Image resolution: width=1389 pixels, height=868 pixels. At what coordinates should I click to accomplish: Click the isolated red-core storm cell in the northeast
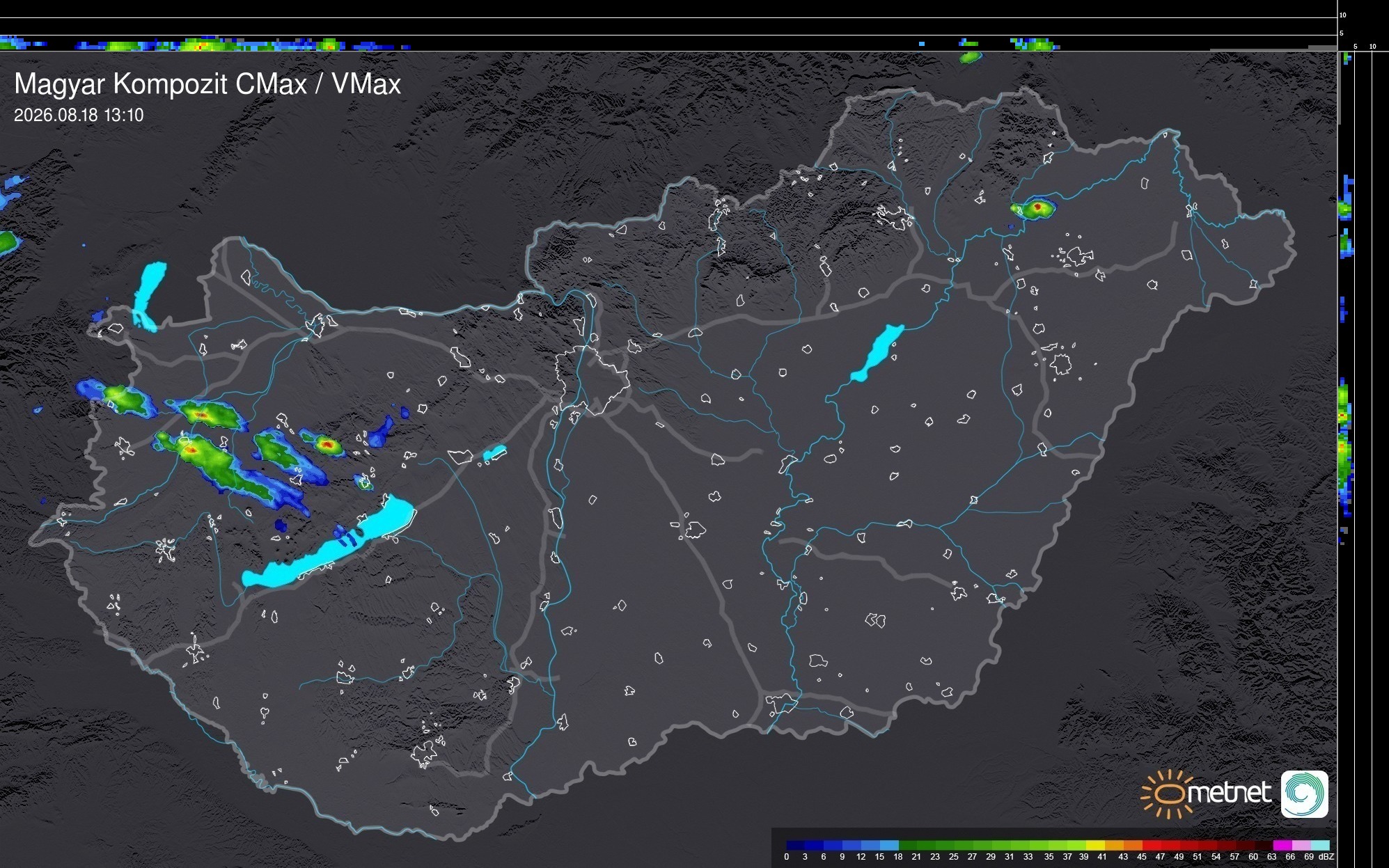[1034, 208]
